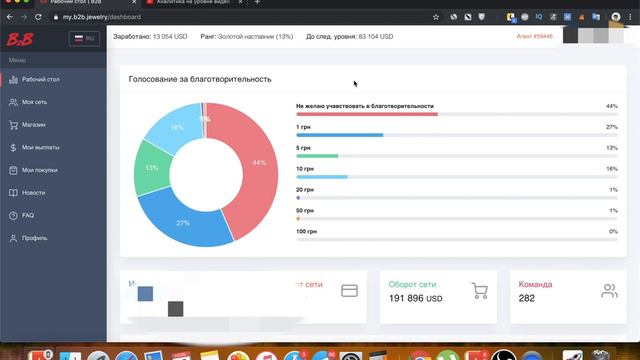Screen dimensions: 640x360
Task: Click the IQ extension icon
Action: pyautogui.click(x=539, y=17)
